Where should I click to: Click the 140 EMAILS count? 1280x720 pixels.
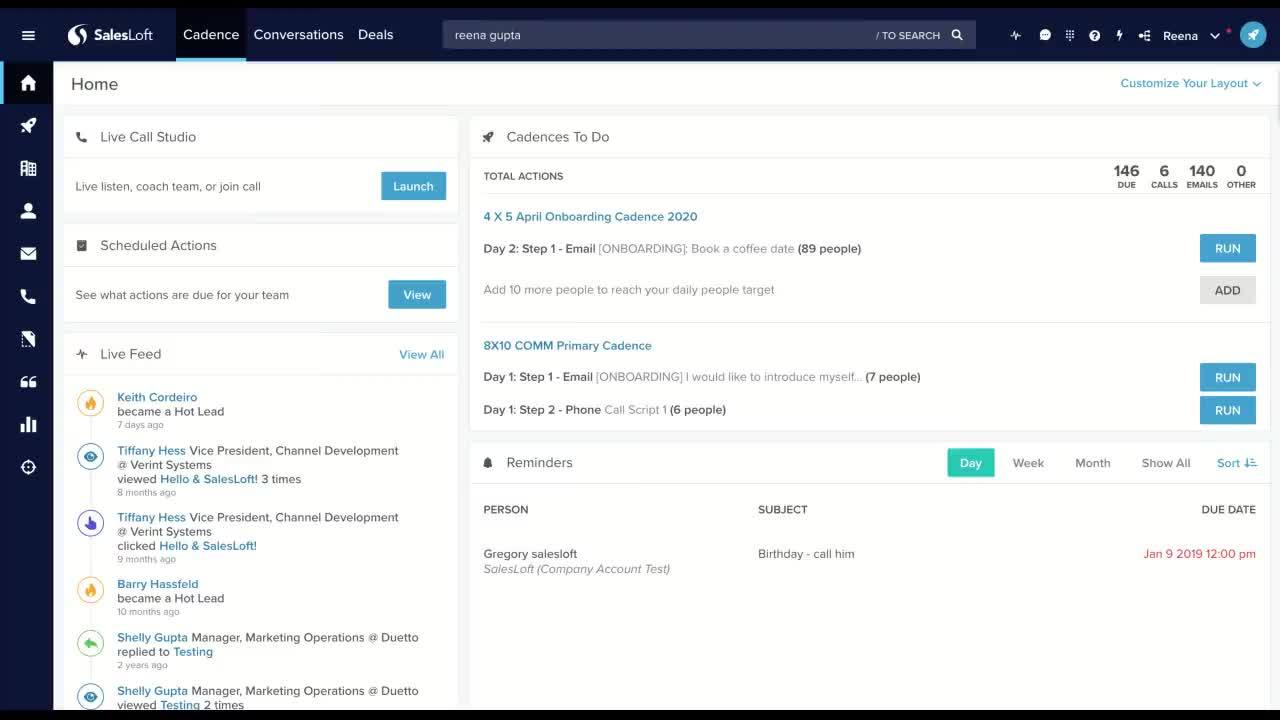pos(1202,176)
